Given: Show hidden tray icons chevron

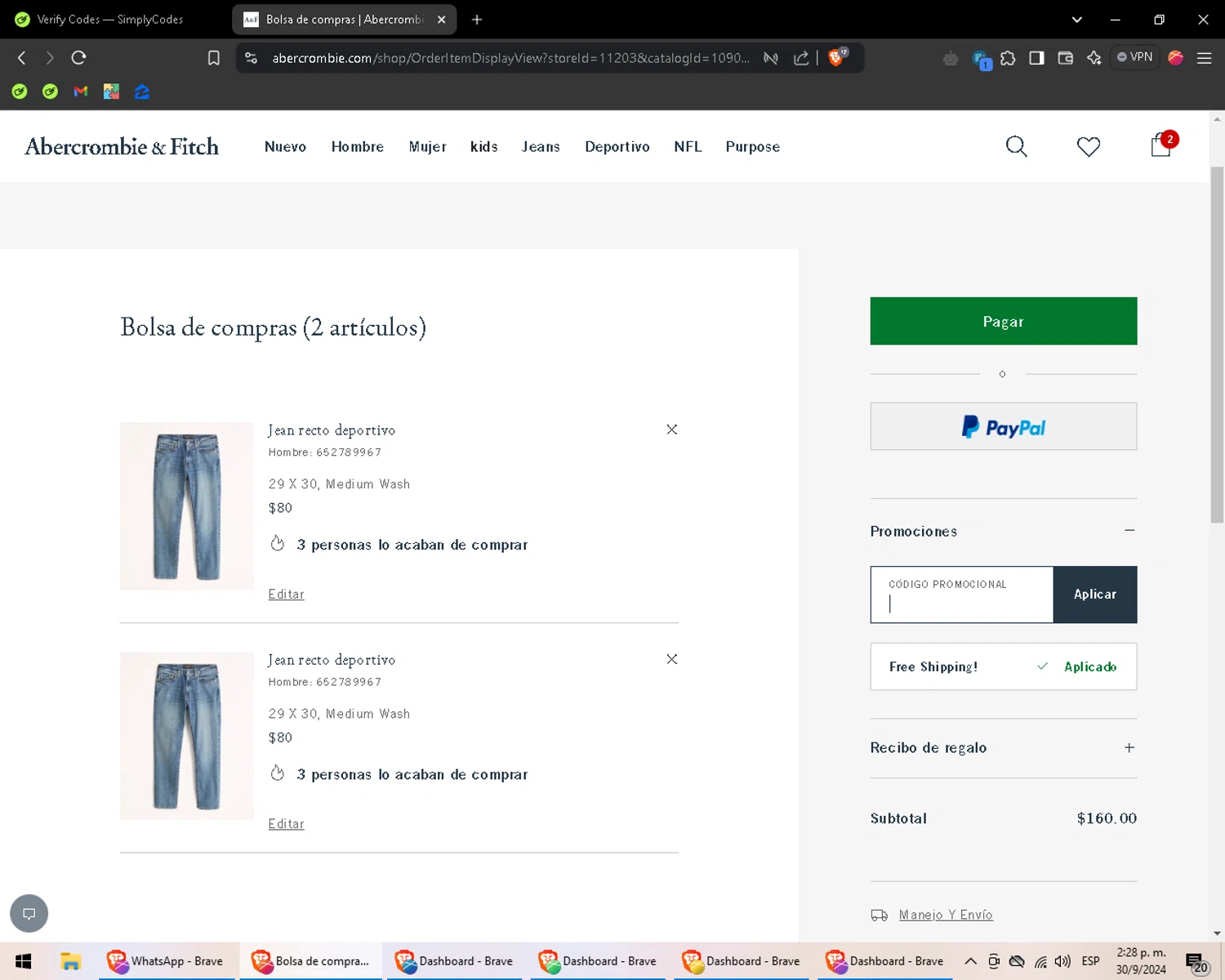Looking at the screenshot, I should (x=970, y=961).
